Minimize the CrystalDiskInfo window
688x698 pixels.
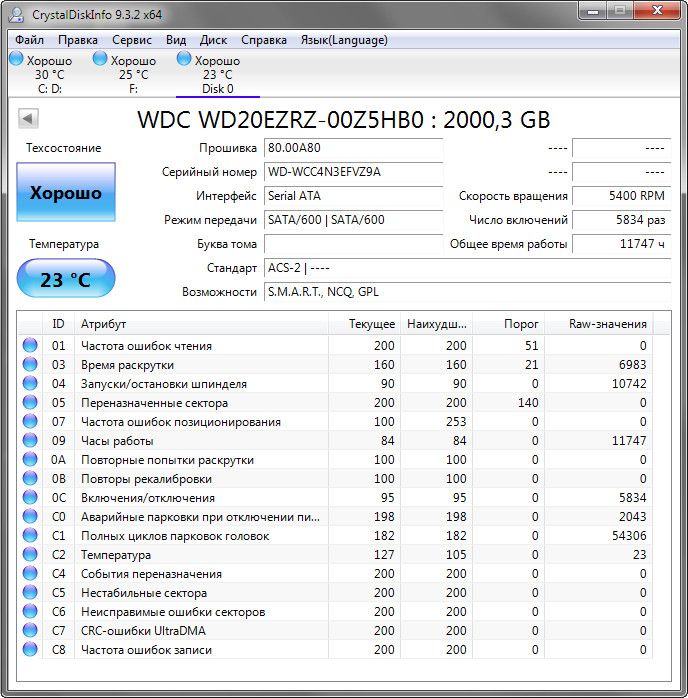click(x=593, y=11)
